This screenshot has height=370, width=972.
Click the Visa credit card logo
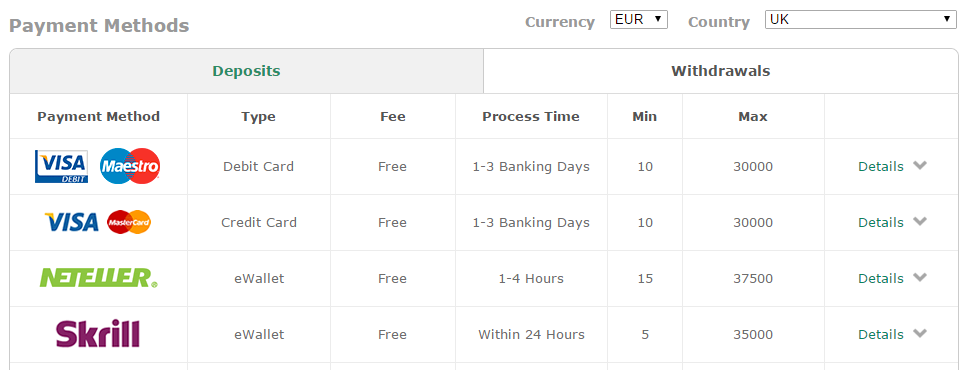point(72,222)
